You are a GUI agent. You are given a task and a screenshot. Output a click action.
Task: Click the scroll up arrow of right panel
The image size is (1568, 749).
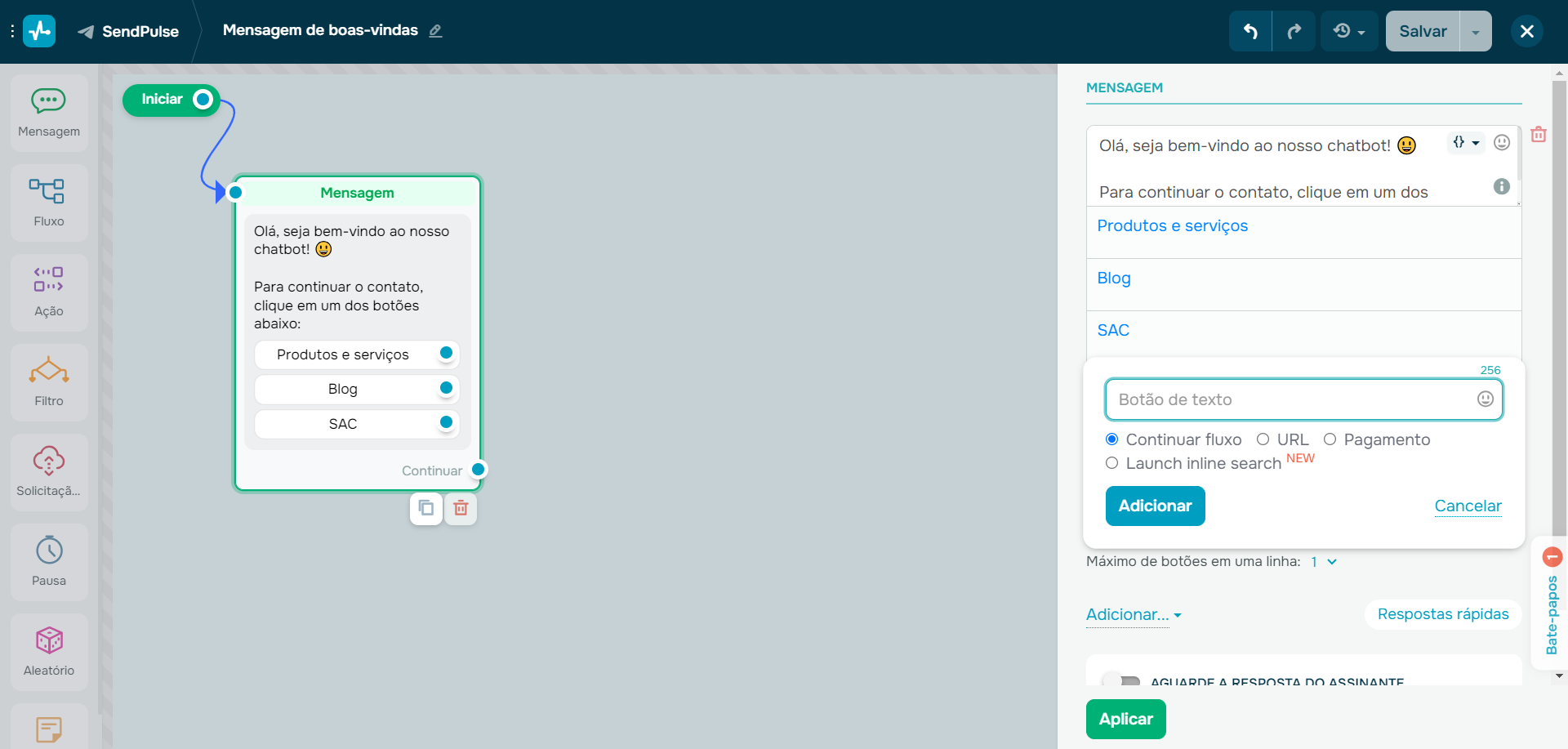coord(1559,74)
